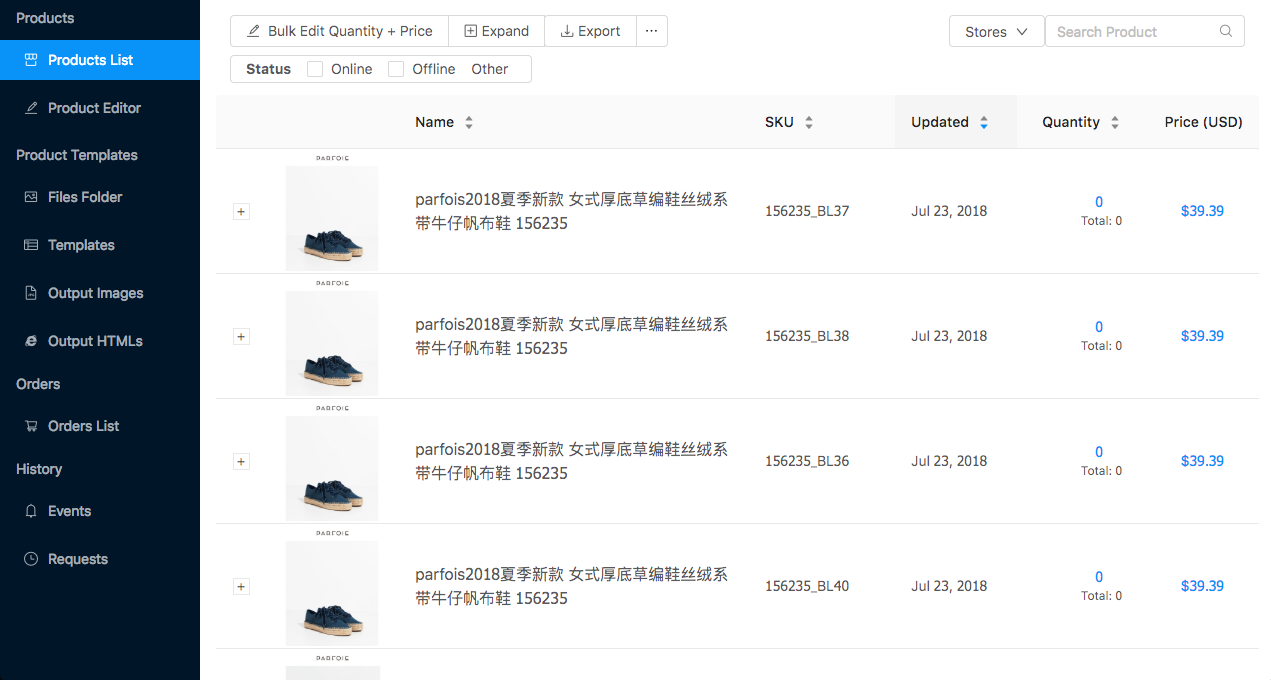Click quantity 0 for 156235_BL36
The height and width of the screenshot is (680, 1271).
point(1099,452)
